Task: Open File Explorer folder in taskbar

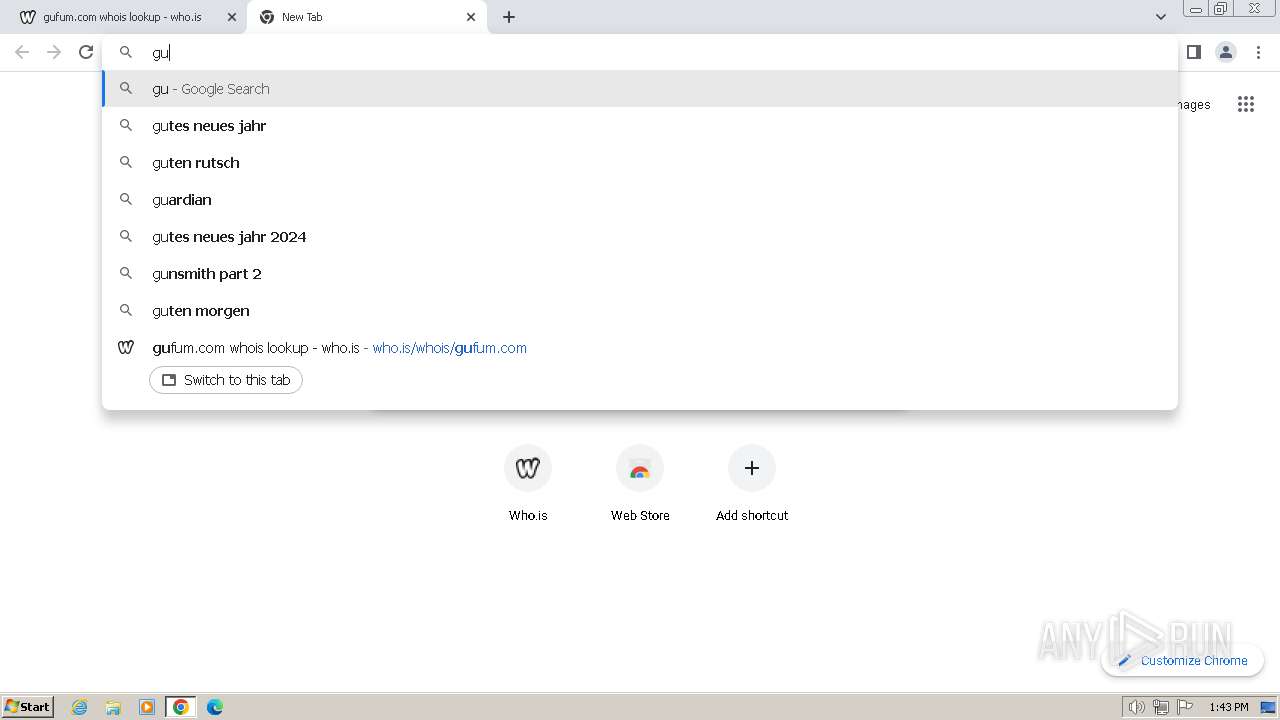Action: point(113,707)
